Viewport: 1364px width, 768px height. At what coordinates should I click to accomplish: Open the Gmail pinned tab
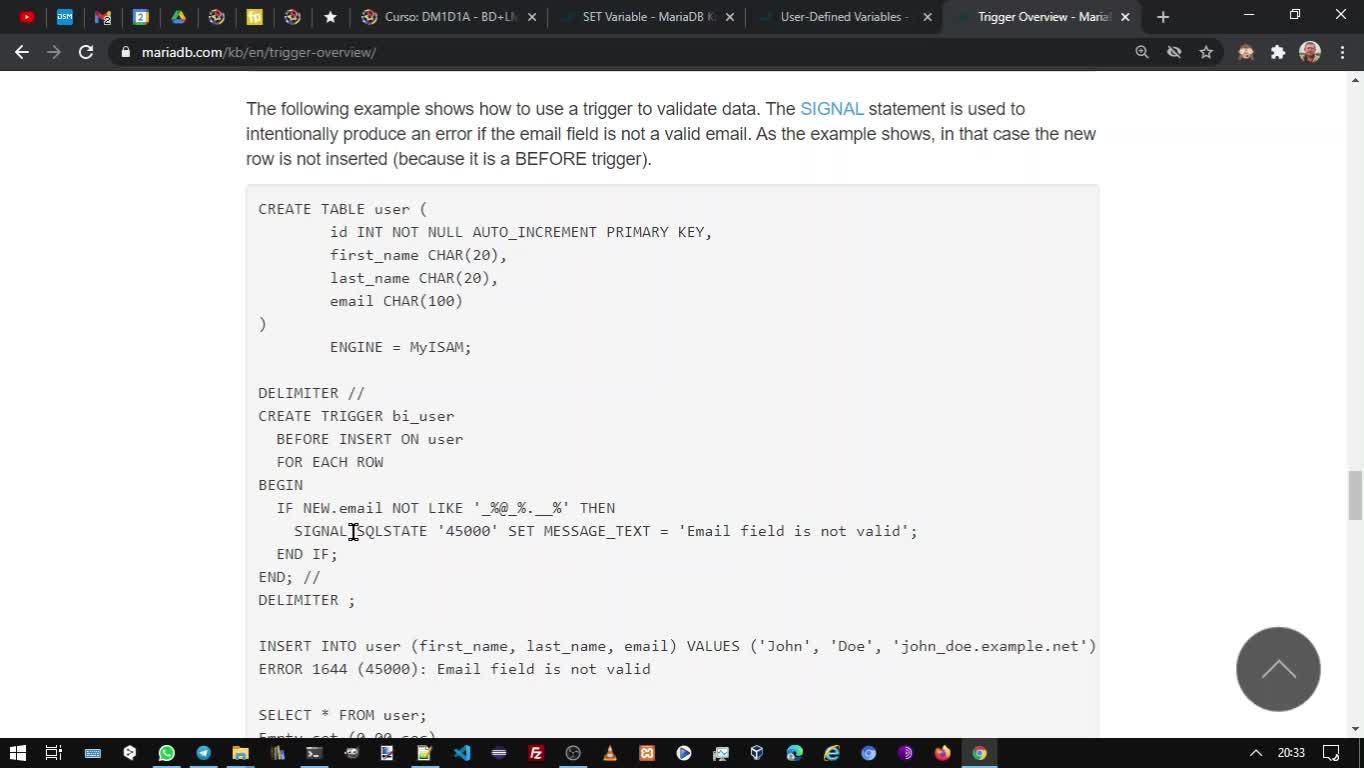click(x=102, y=17)
